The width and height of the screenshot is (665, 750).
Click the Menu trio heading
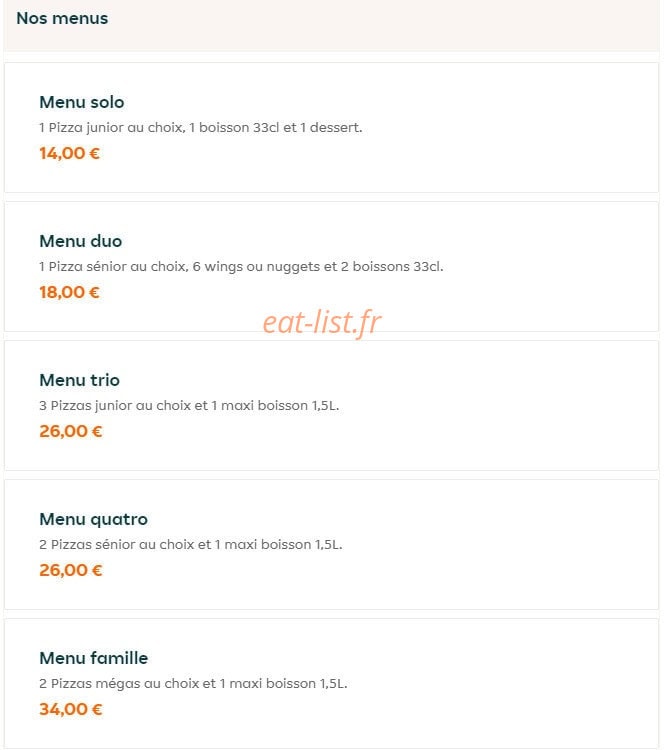coord(79,380)
